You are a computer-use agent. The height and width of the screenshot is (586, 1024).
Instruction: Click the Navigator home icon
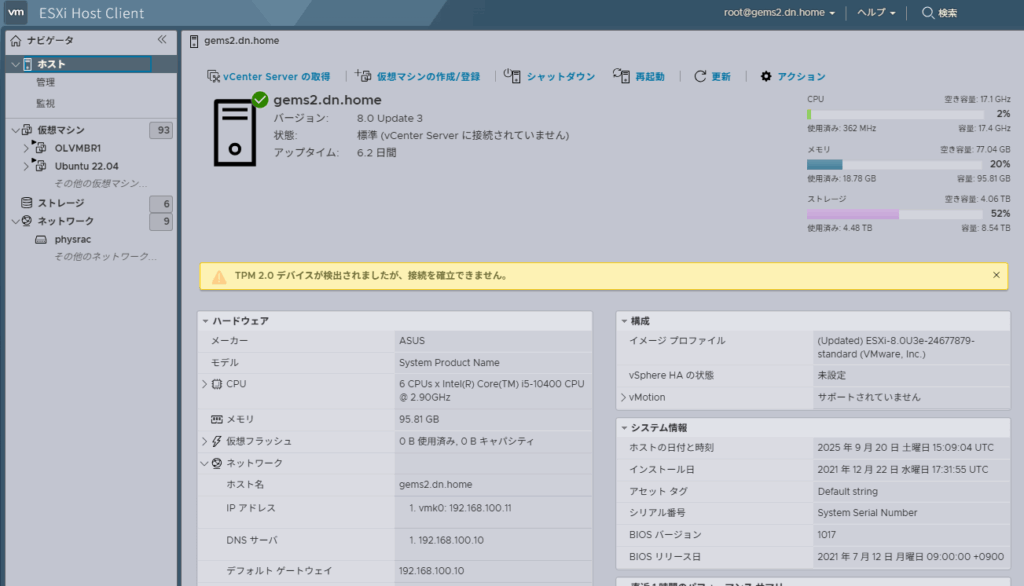click(x=16, y=41)
